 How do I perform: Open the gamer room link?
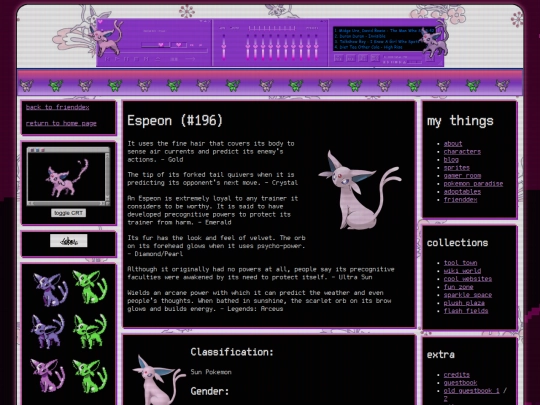462,176
